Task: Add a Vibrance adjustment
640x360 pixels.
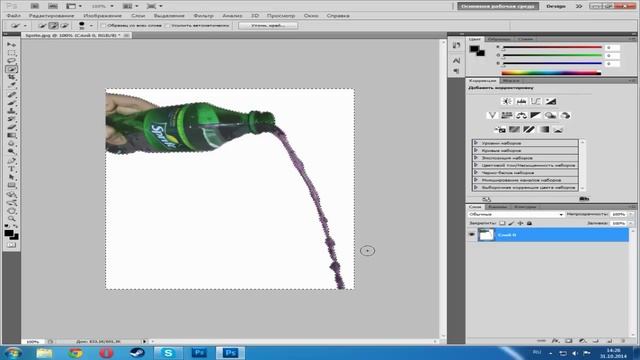Action: [x=492, y=116]
